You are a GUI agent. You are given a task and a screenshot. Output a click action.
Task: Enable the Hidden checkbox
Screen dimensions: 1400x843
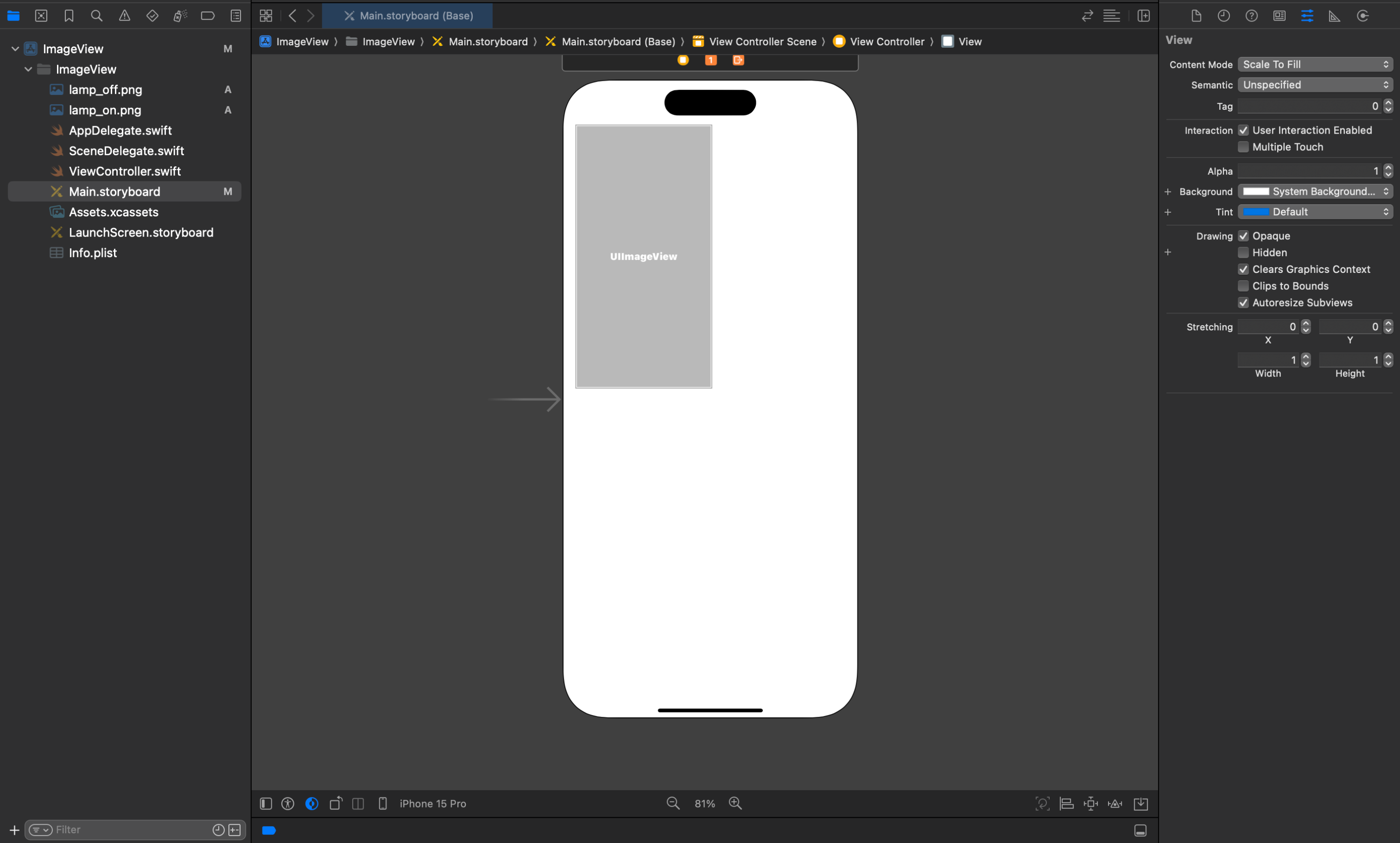point(1244,252)
